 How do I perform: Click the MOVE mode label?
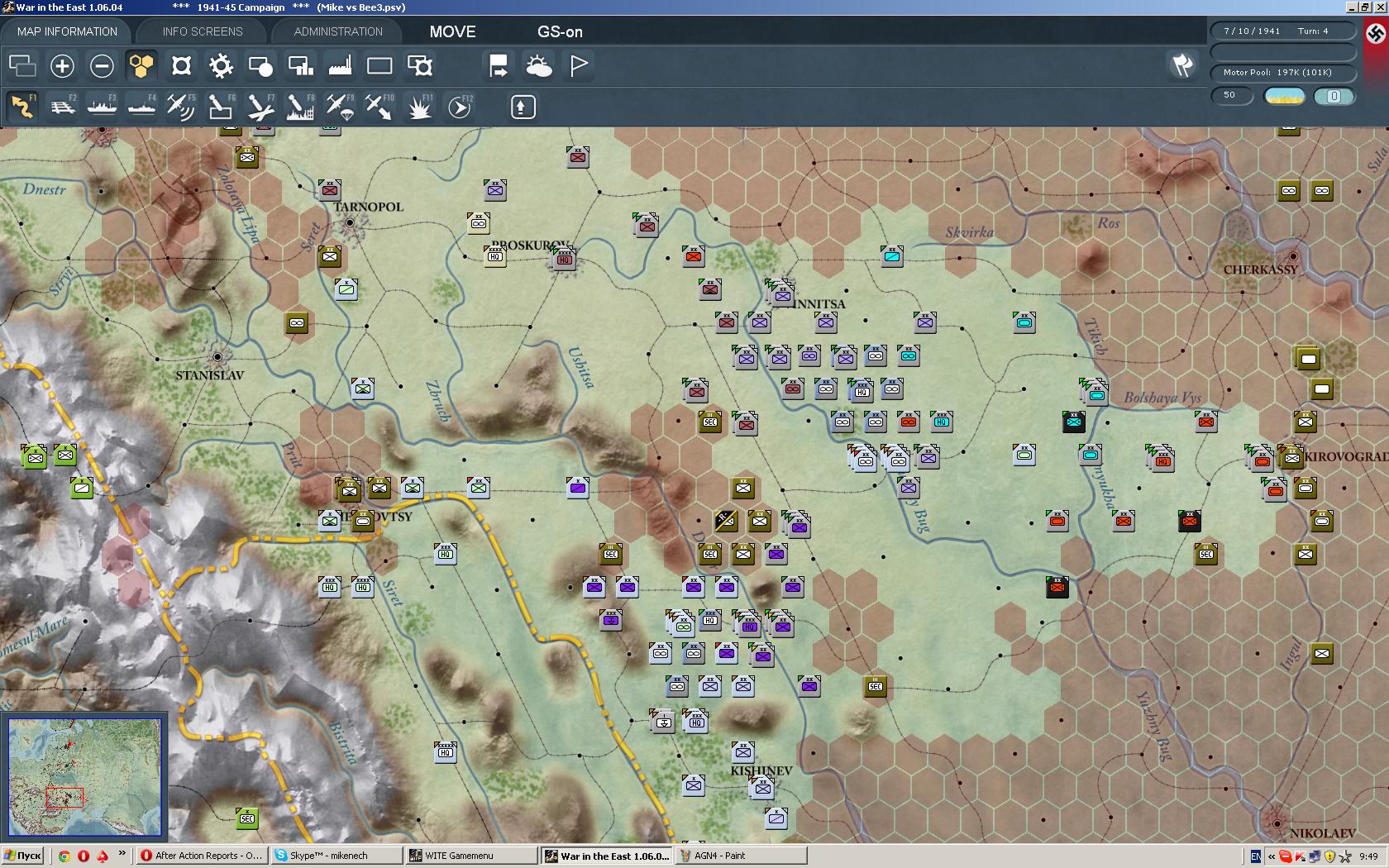tap(452, 31)
